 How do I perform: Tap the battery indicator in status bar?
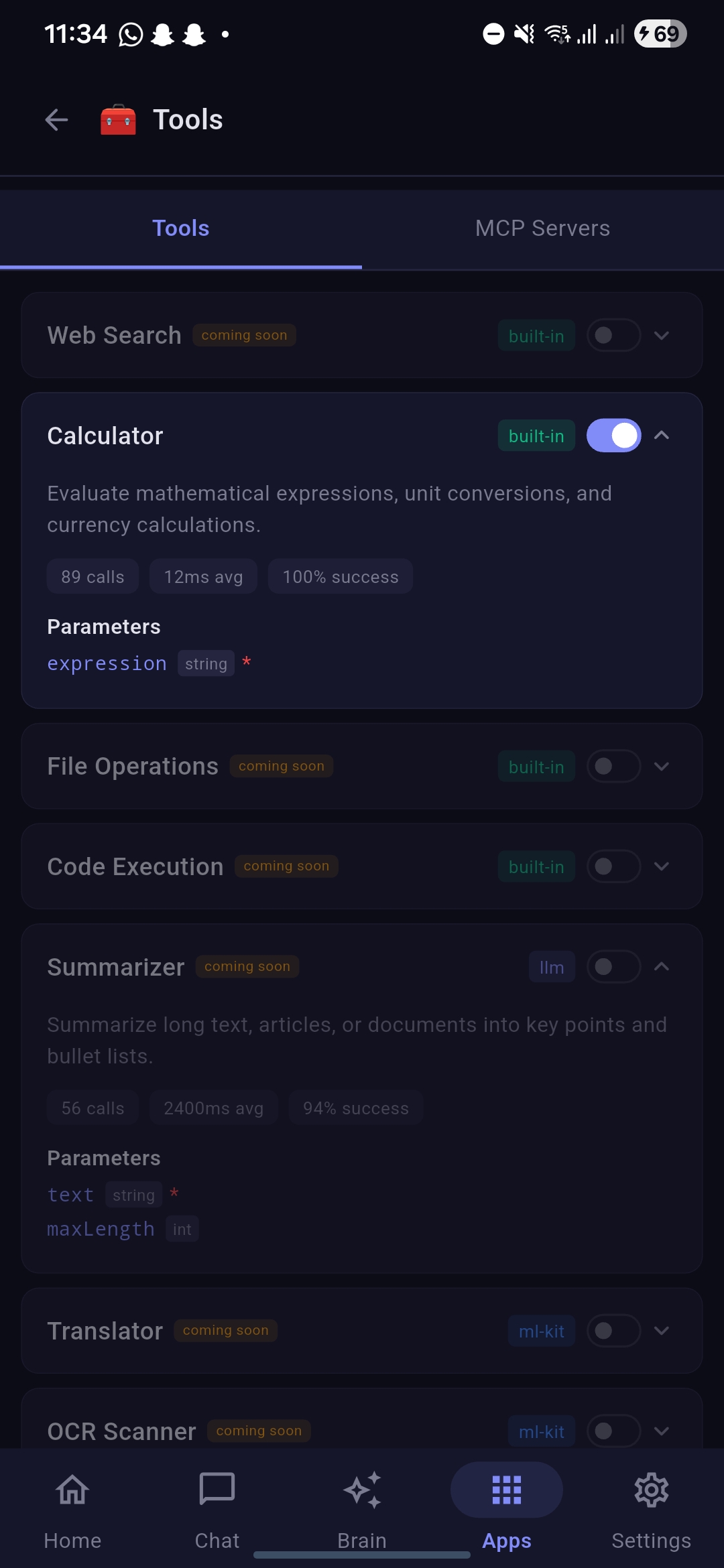tap(660, 34)
